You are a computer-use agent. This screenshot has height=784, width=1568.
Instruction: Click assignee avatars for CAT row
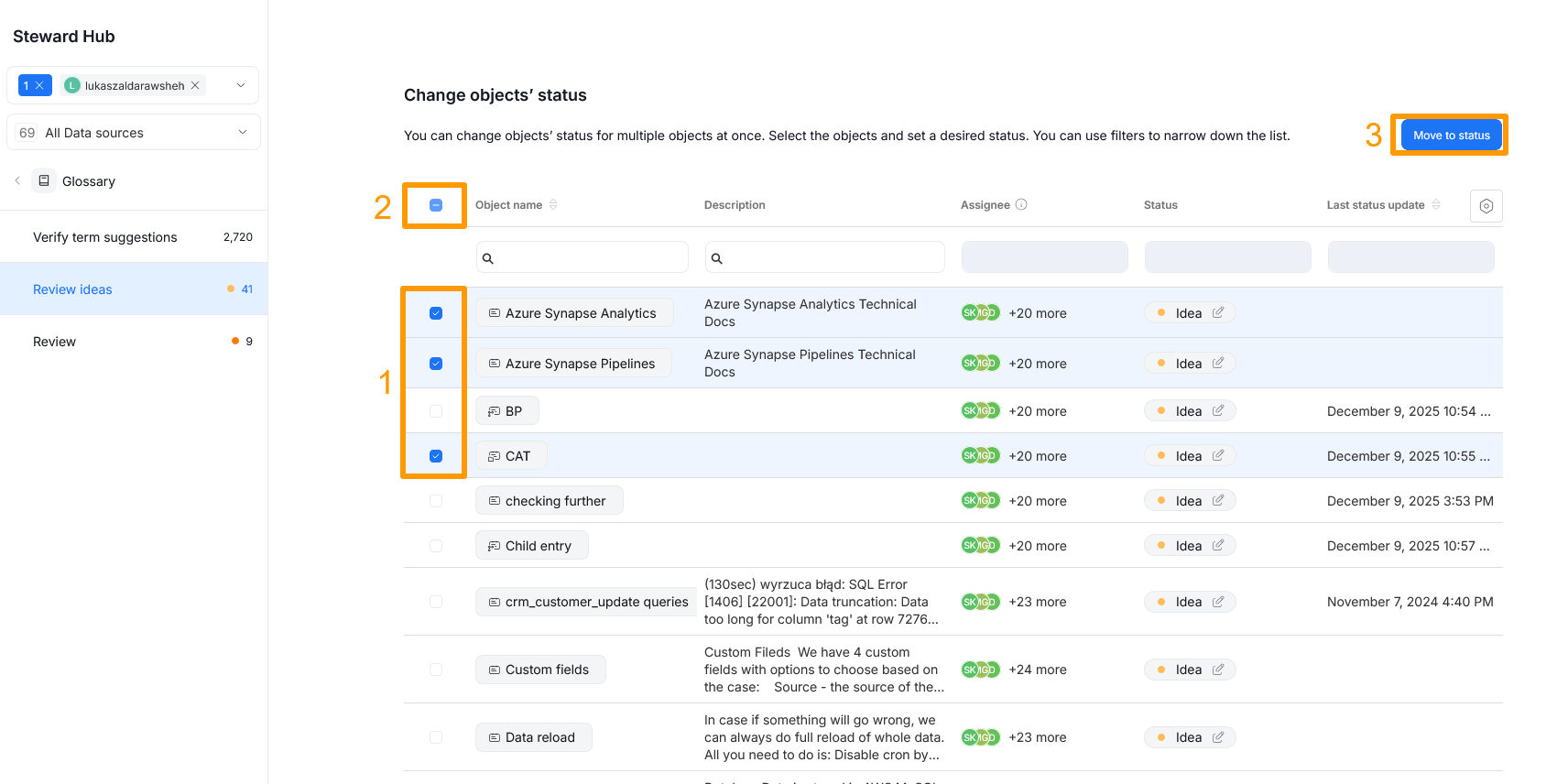(x=980, y=455)
